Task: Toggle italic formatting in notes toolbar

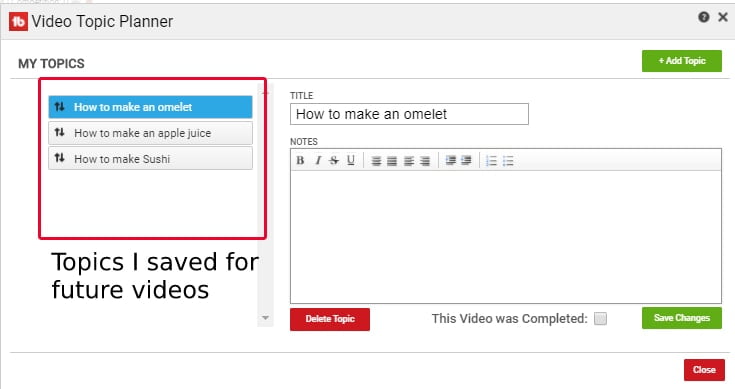Action: coord(318,161)
